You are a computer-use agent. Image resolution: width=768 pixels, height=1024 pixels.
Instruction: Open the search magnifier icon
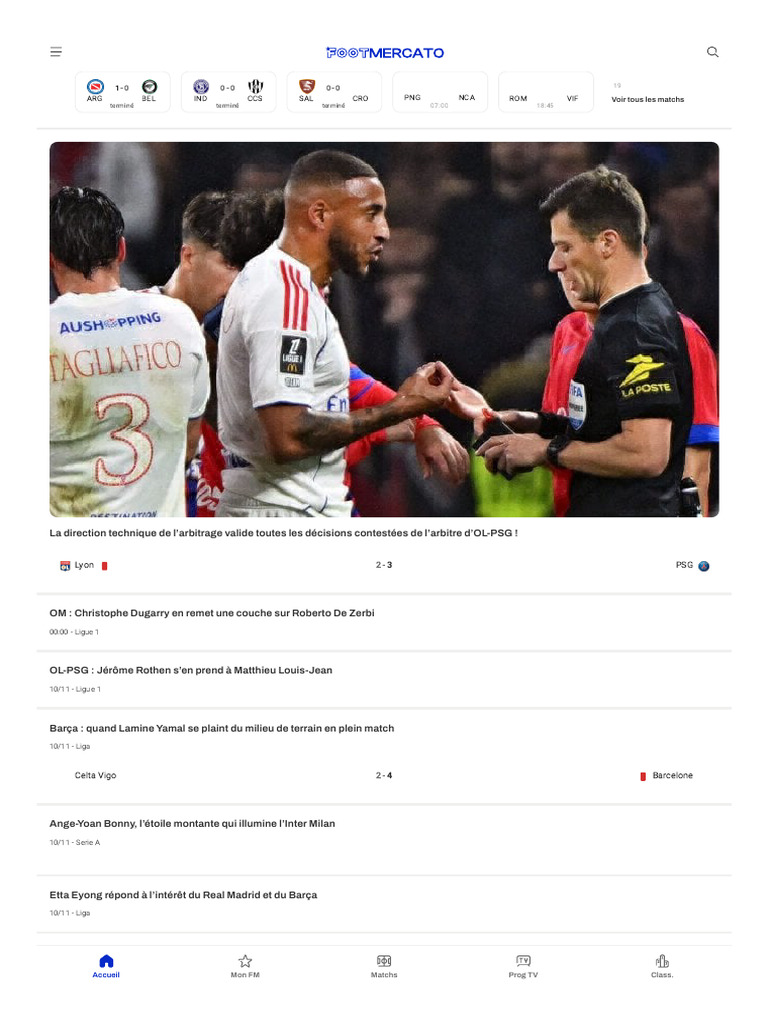(x=712, y=52)
